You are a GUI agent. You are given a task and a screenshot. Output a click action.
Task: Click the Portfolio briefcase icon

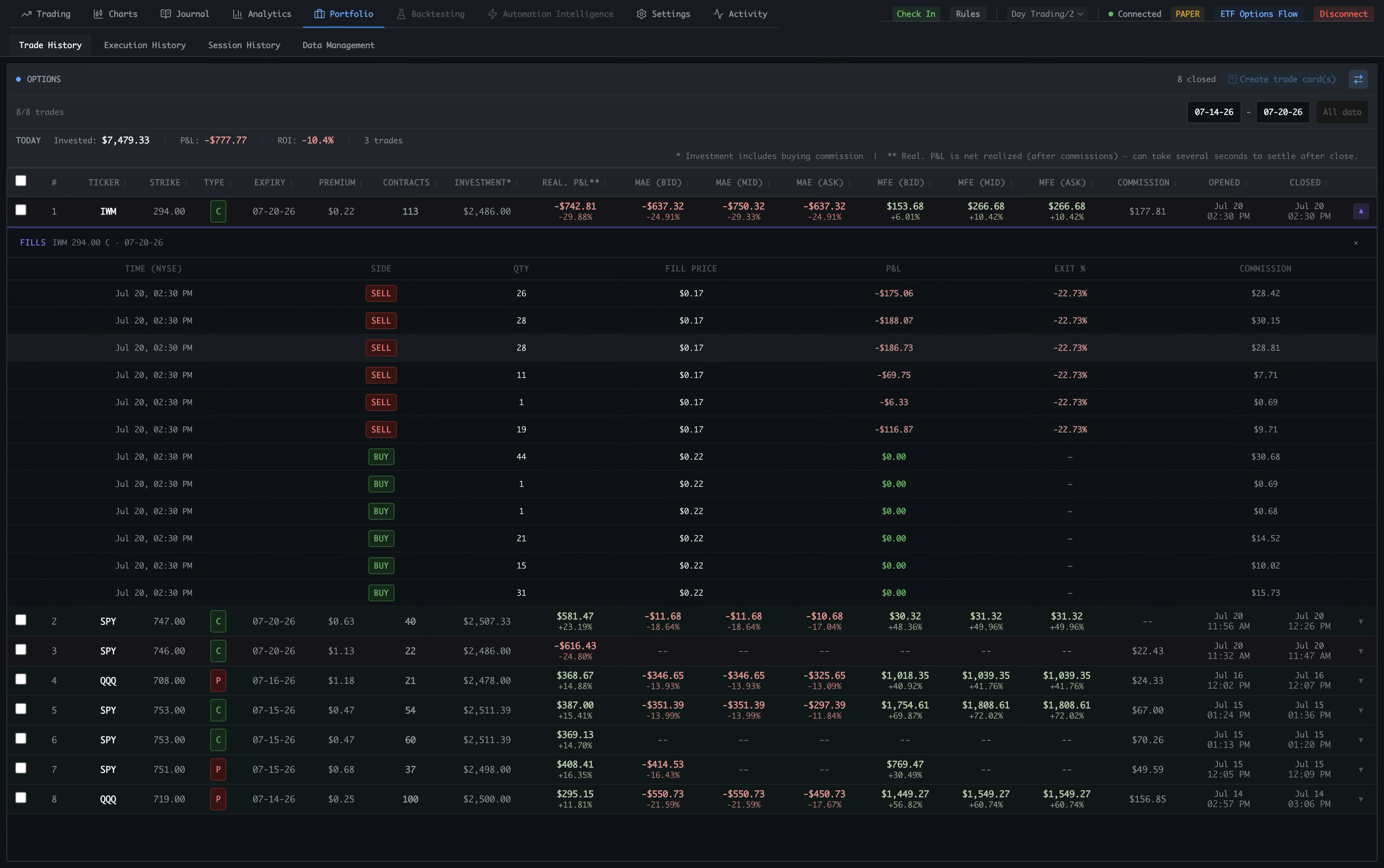[x=319, y=14]
